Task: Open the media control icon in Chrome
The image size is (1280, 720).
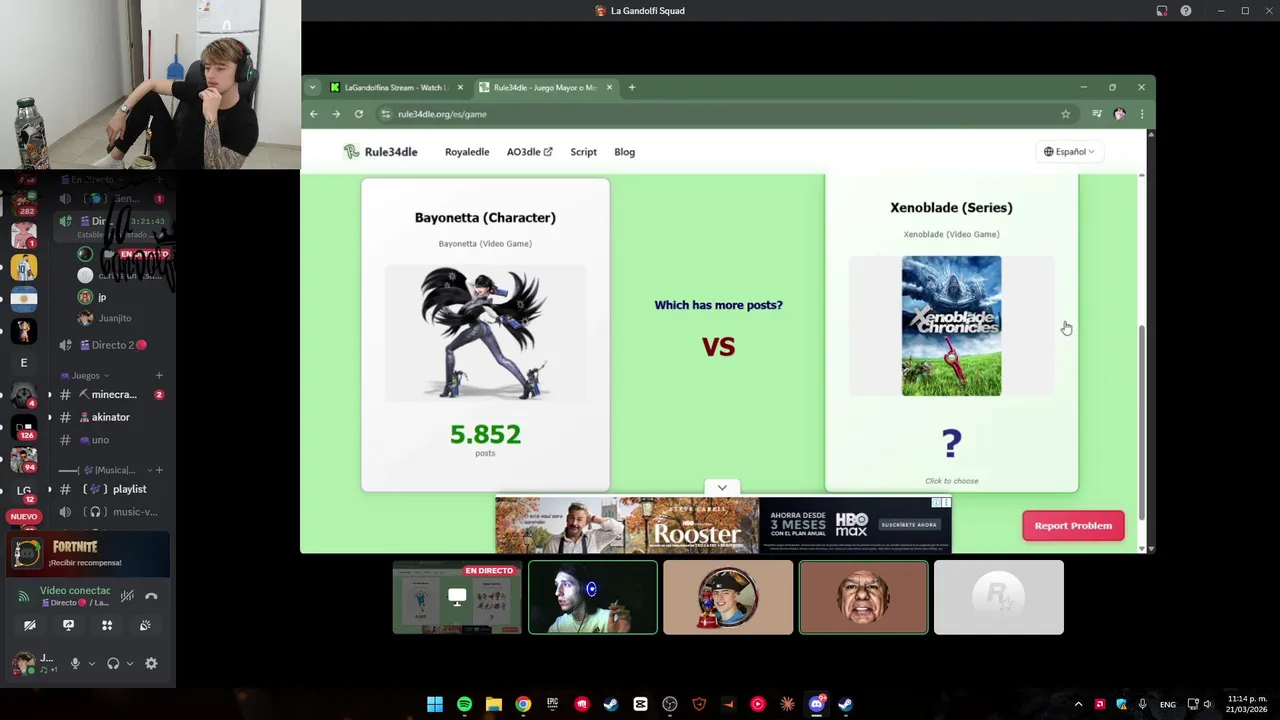Action: coord(1097,114)
